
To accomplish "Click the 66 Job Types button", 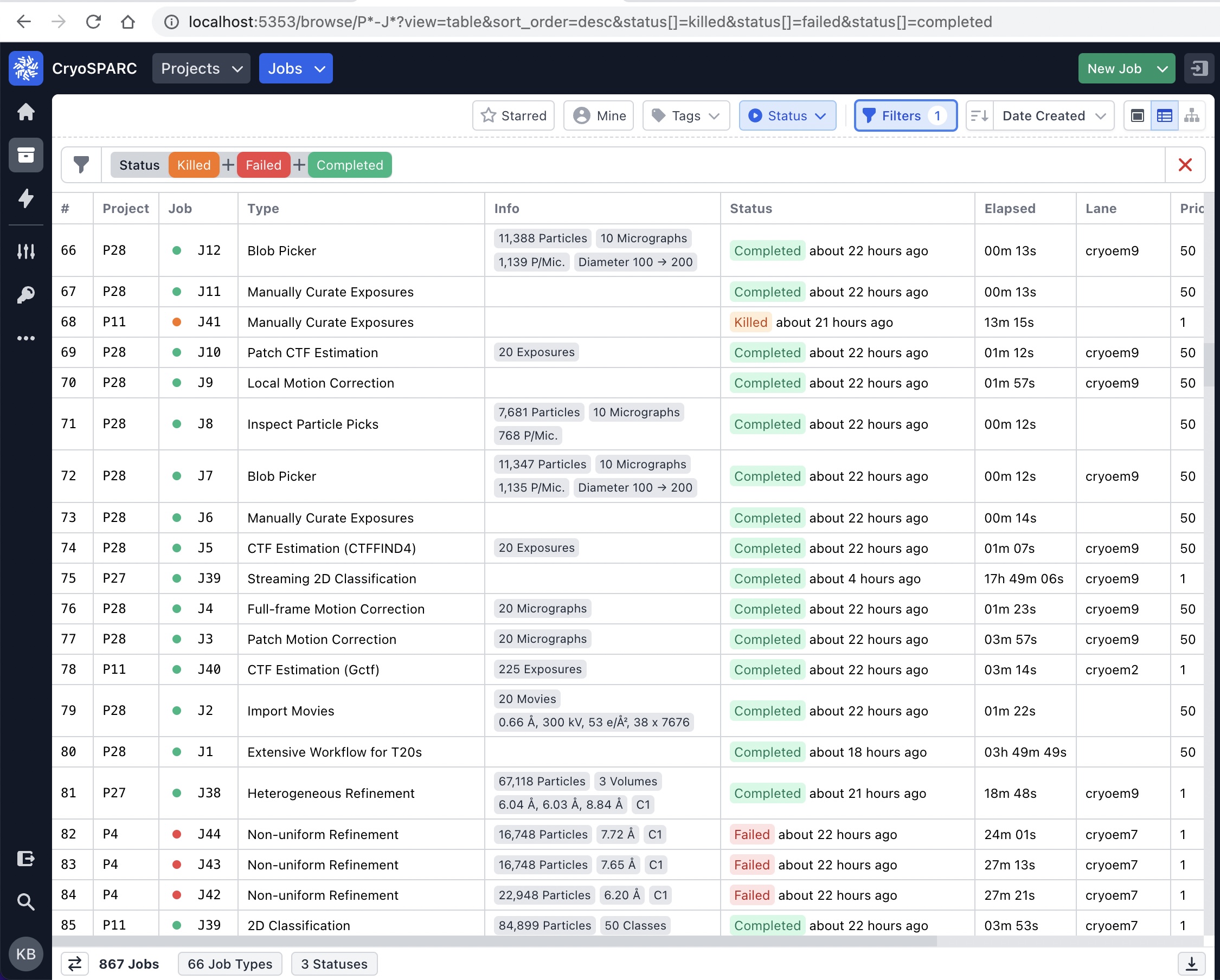I will click(x=230, y=964).
